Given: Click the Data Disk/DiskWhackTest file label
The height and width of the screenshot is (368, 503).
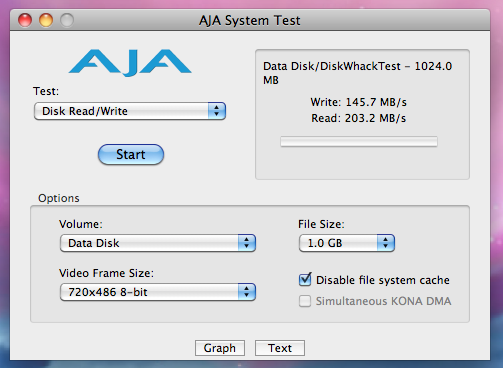Looking at the screenshot, I should tap(357, 73).
